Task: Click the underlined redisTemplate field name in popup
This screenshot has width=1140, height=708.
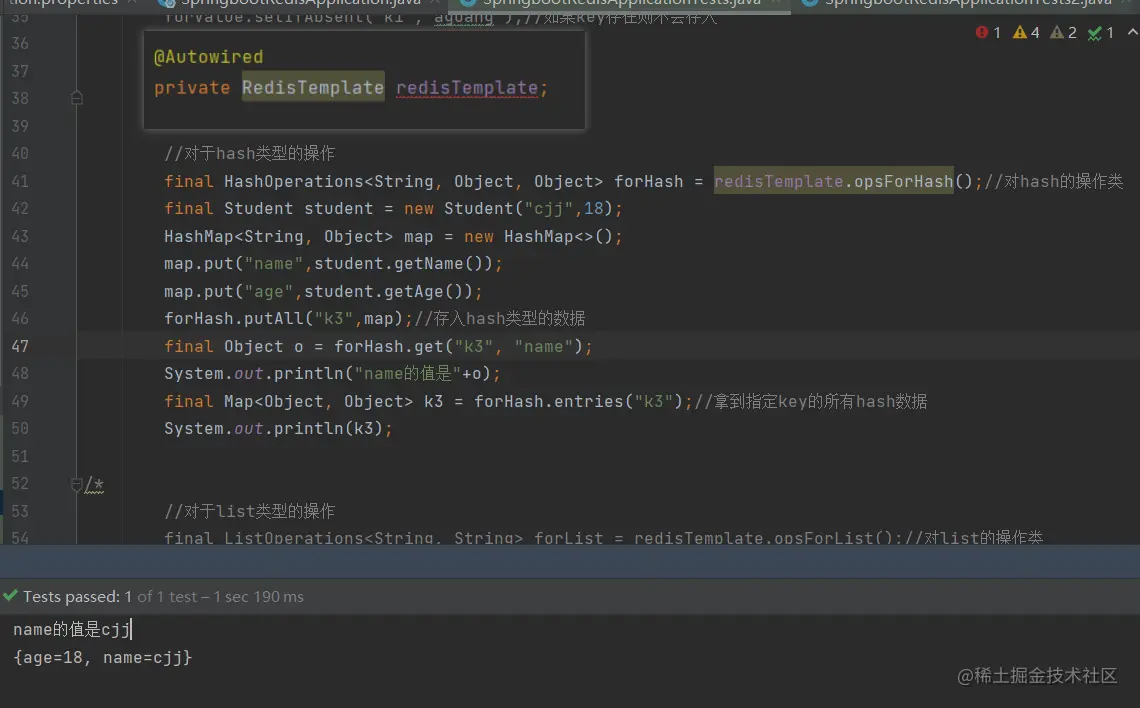Action: tap(467, 88)
